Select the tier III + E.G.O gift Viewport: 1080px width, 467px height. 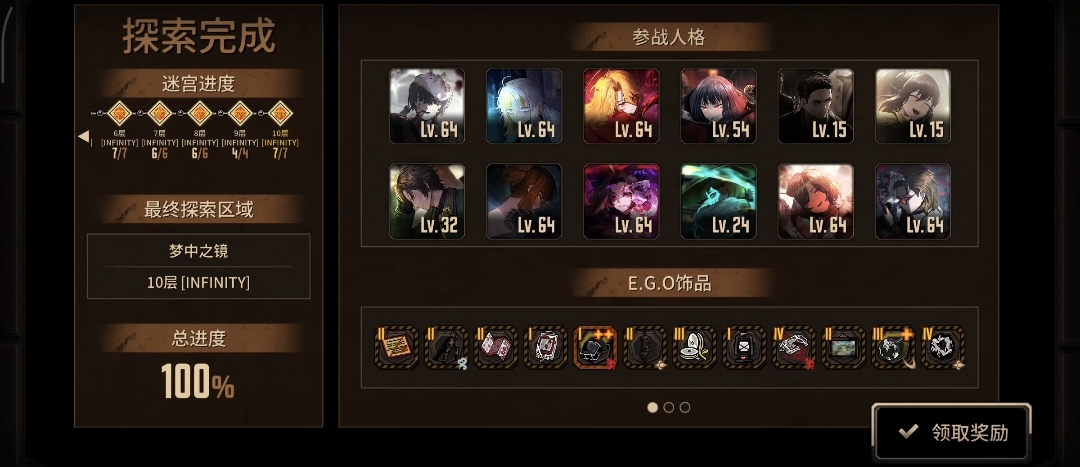click(893, 347)
